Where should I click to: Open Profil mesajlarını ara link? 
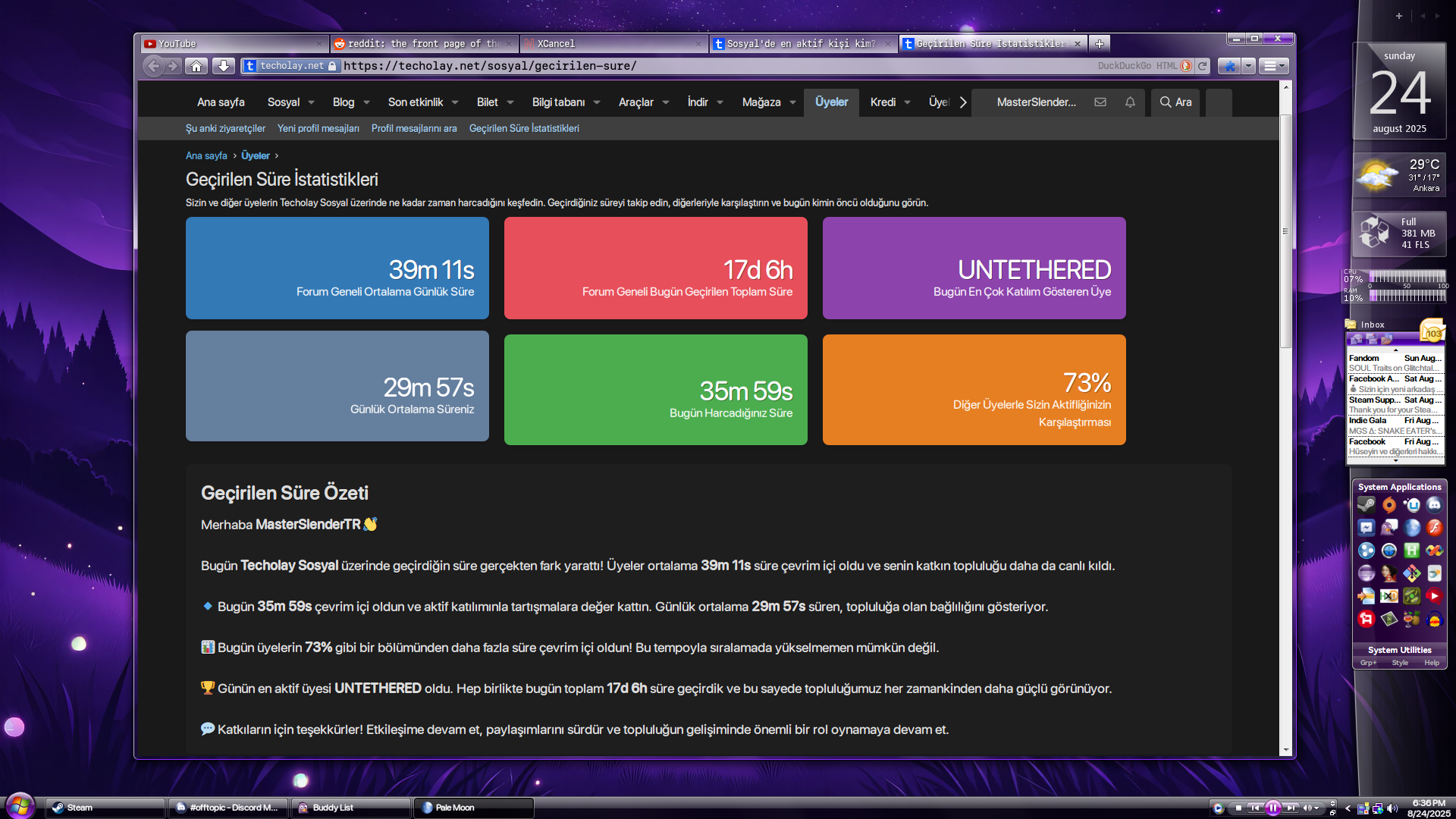[414, 128]
